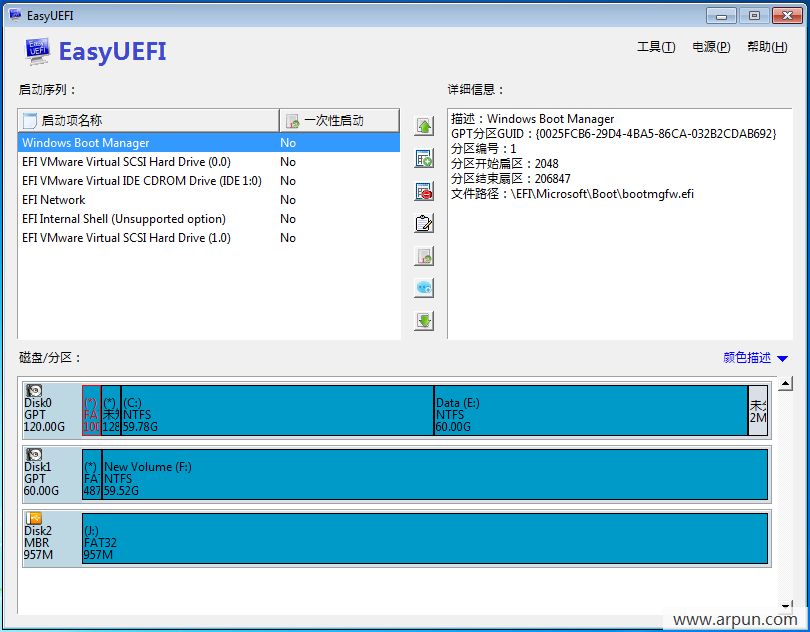This screenshot has width=810, height=632.
Task: Open the 电源 menu
Action: tap(710, 46)
